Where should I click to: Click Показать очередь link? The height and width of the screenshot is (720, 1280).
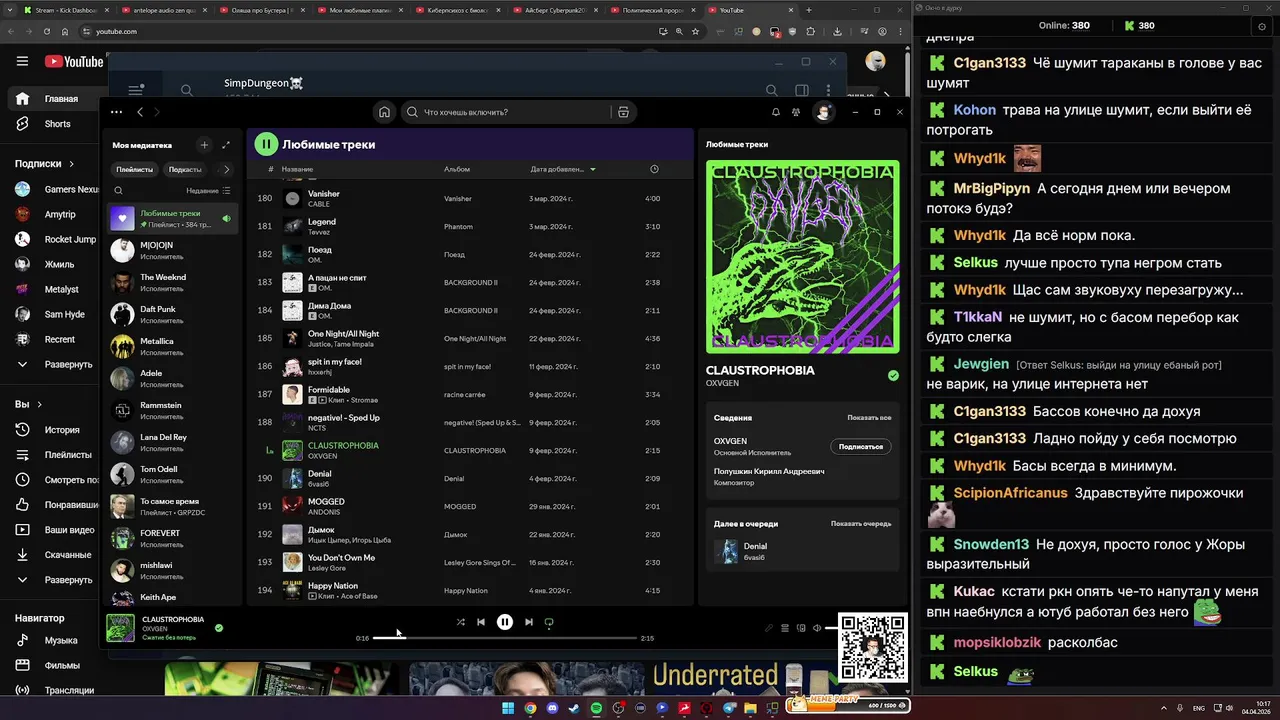[x=861, y=523]
